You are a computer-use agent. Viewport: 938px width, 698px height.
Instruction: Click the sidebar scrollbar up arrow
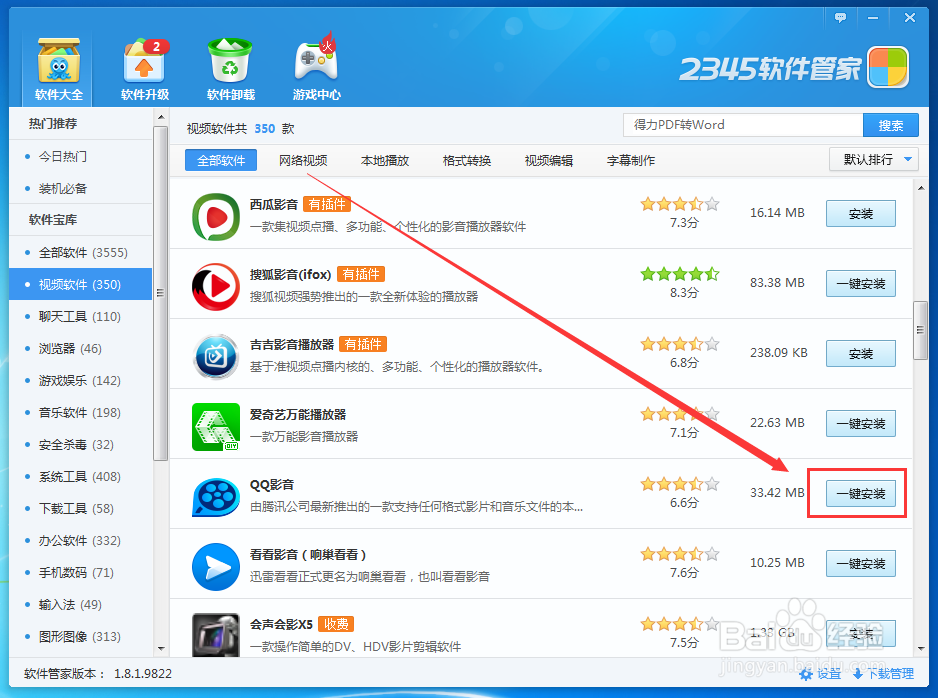tap(160, 117)
